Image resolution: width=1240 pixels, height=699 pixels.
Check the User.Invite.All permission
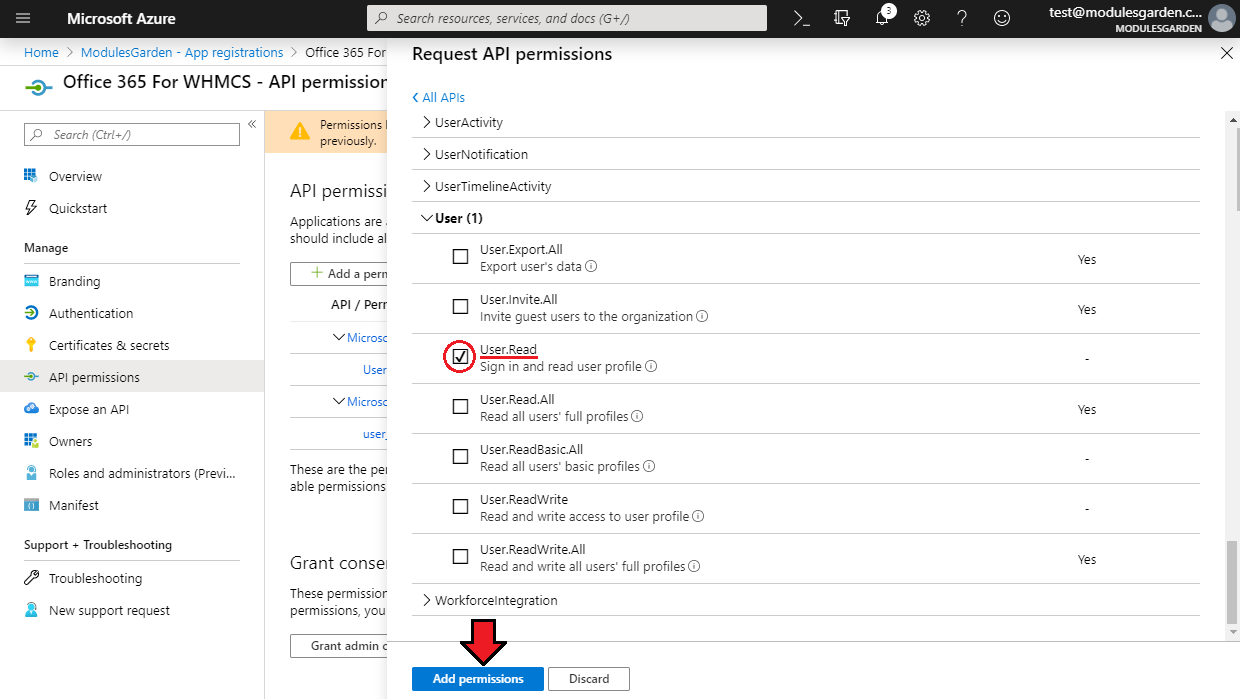pos(460,307)
